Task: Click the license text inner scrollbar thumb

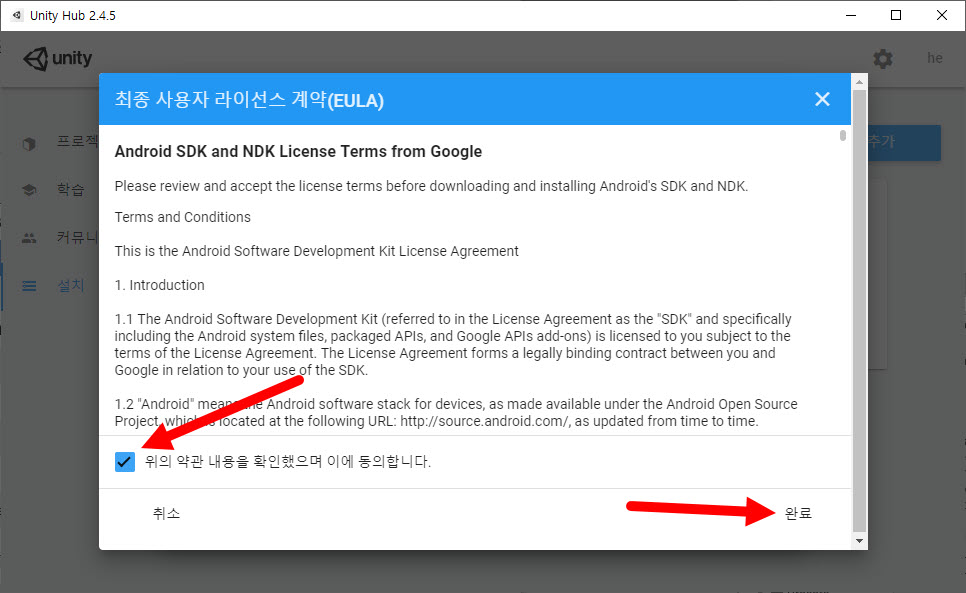Action: click(843, 135)
